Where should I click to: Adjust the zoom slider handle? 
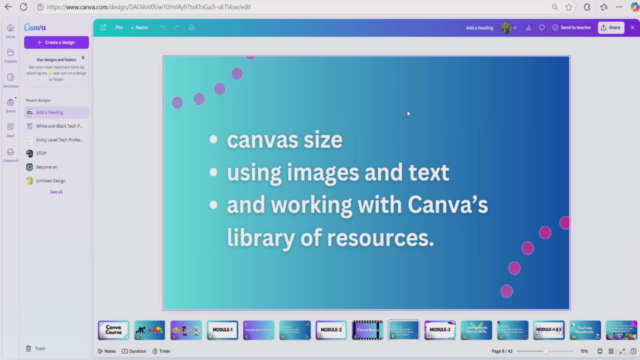(x=546, y=351)
